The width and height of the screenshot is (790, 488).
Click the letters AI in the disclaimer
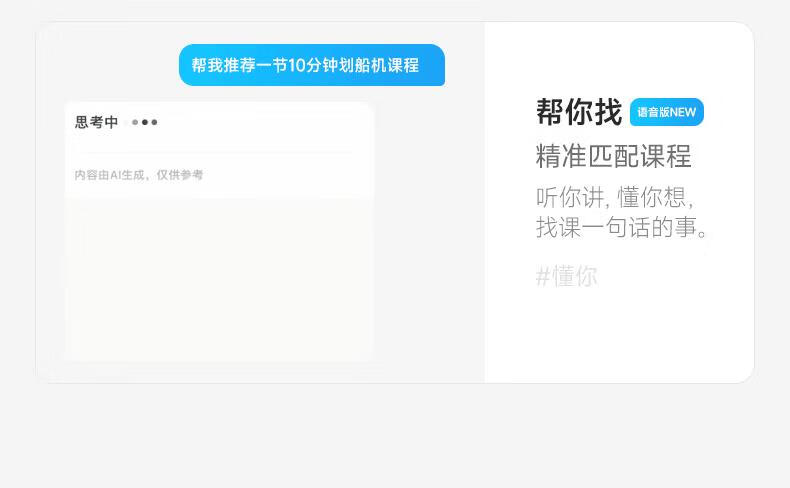click(x=115, y=175)
